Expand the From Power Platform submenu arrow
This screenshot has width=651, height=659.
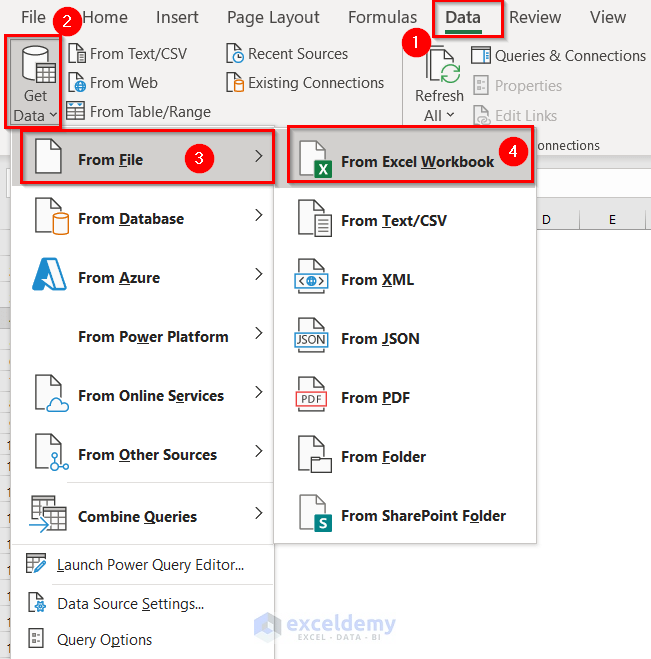pyautogui.click(x=258, y=333)
